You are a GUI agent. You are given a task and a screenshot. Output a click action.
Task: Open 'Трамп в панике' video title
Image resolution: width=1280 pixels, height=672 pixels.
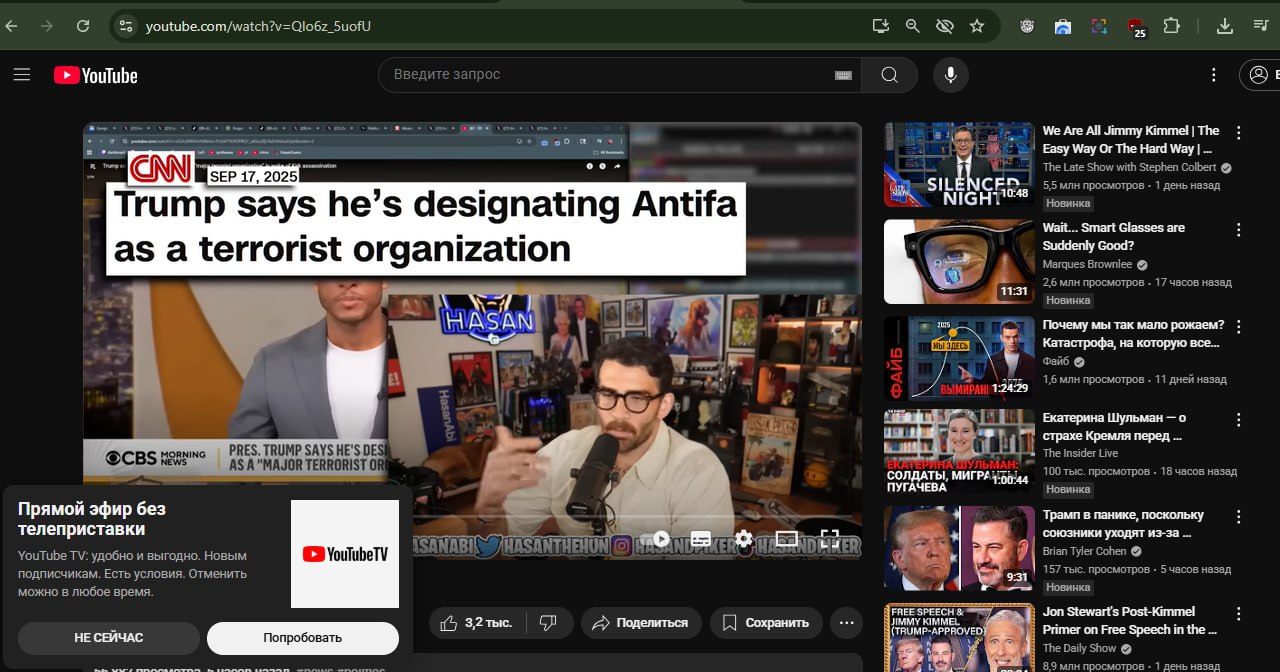point(1122,523)
